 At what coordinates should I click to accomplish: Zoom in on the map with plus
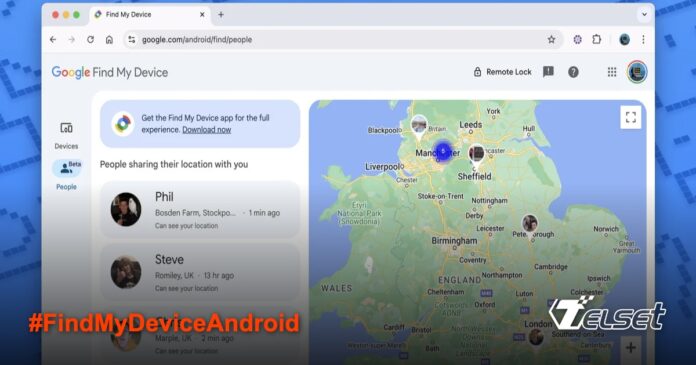[x=631, y=348]
